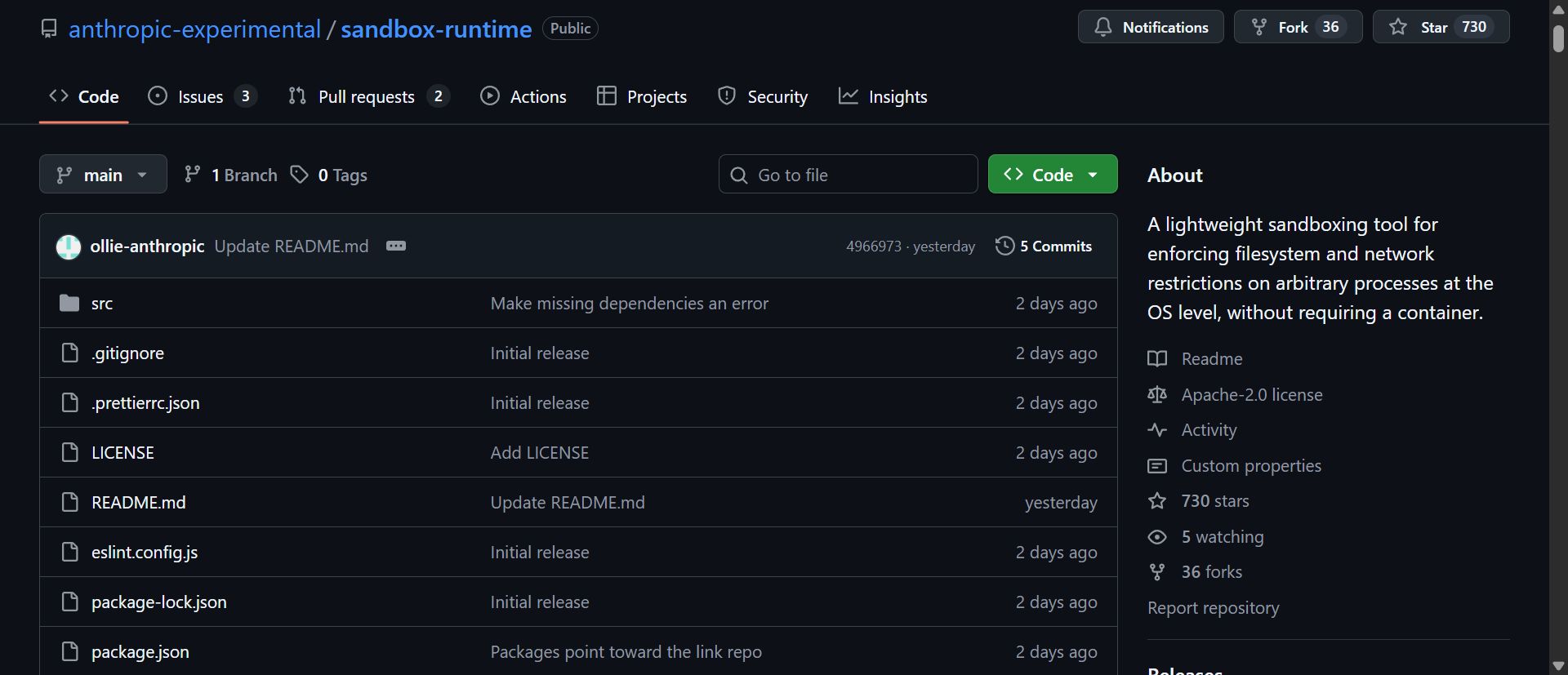Click the Readme book icon
This screenshot has width=1568, height=675.
[x=1157, y=359]
